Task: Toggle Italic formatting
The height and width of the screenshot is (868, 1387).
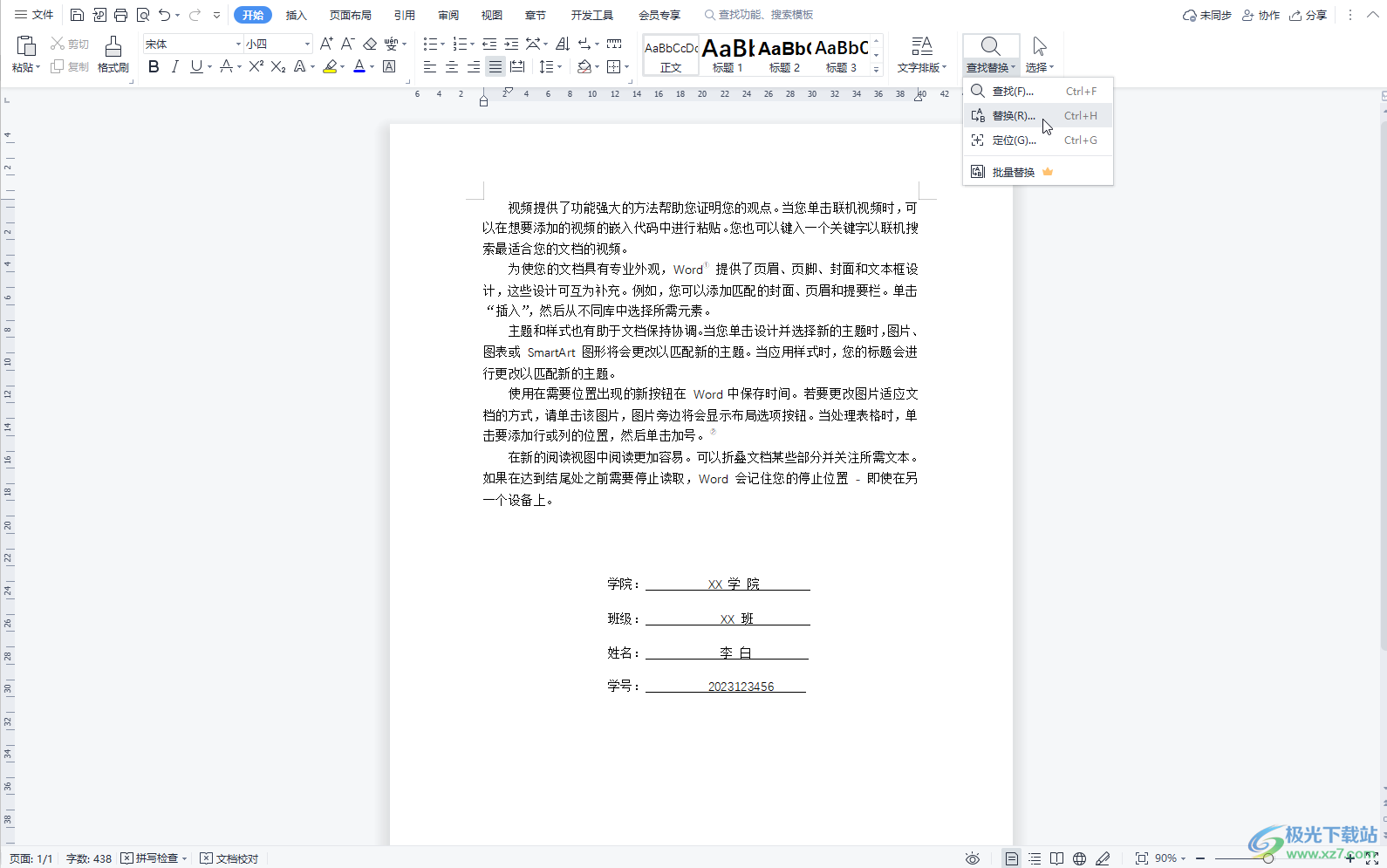Action: coord(174,66)
